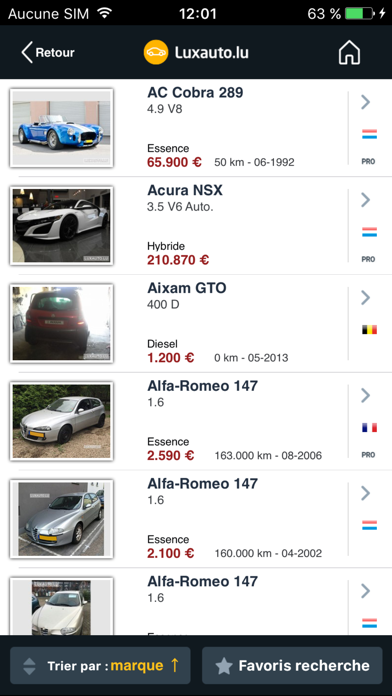Click French flag on first Alfa-Romeo 147
The width and height of the screenshot is (392, 696).
(369, 427)
